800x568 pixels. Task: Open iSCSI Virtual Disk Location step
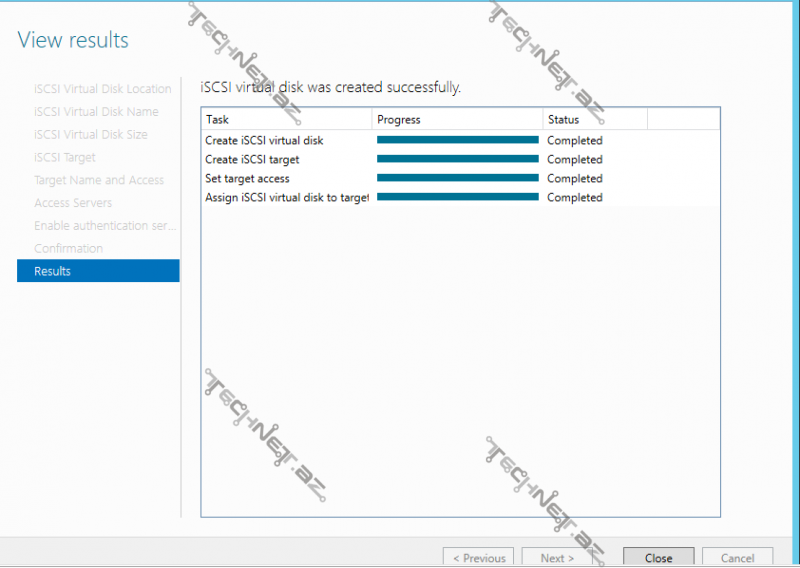click(x=102, y=89)
